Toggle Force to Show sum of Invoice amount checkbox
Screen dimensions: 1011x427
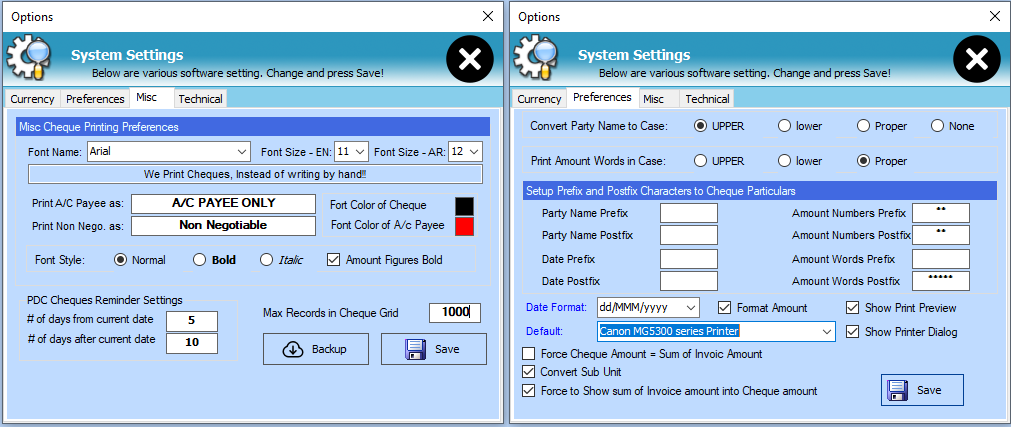529,391
